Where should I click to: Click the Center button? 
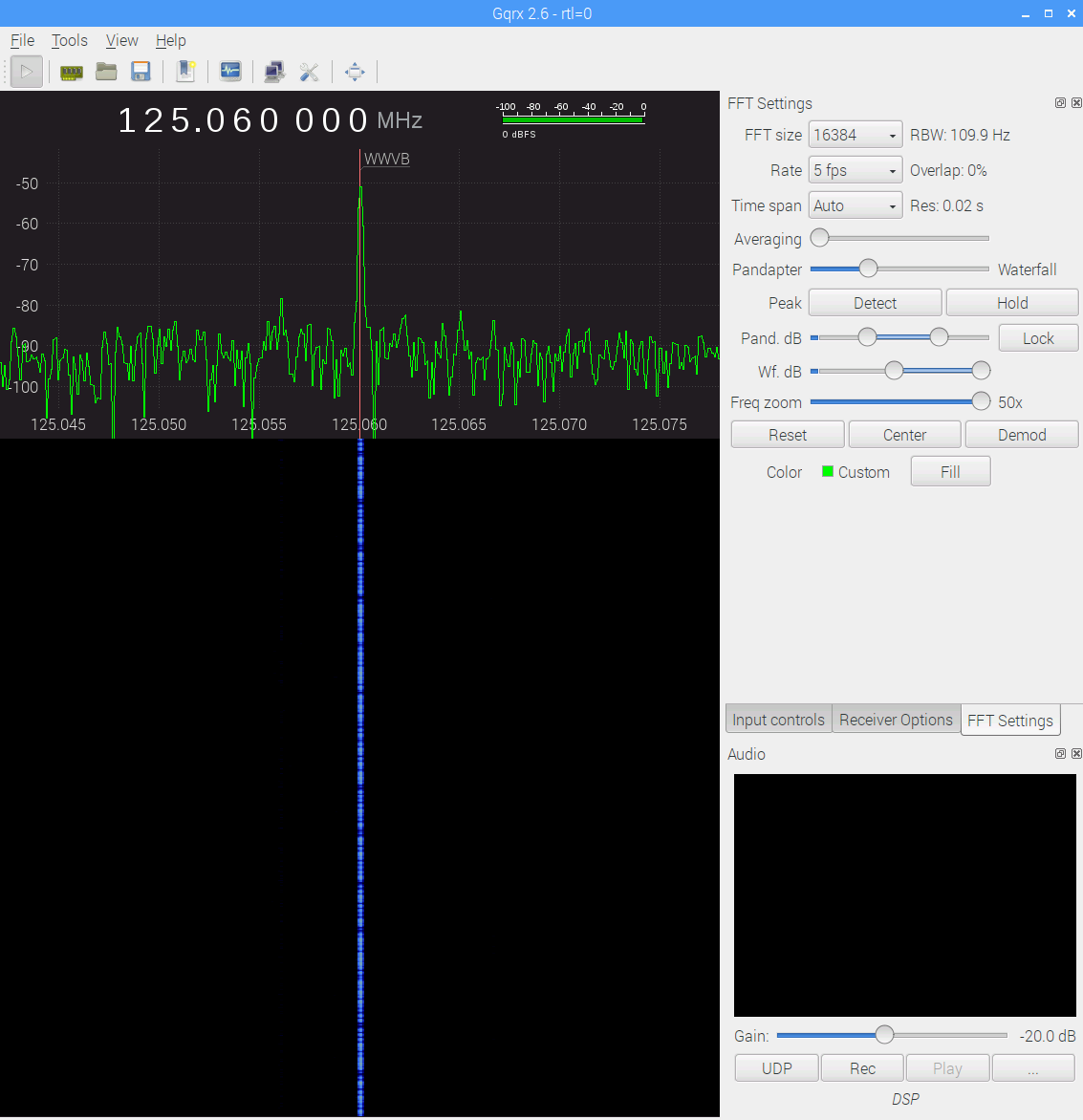coord(904,435)
